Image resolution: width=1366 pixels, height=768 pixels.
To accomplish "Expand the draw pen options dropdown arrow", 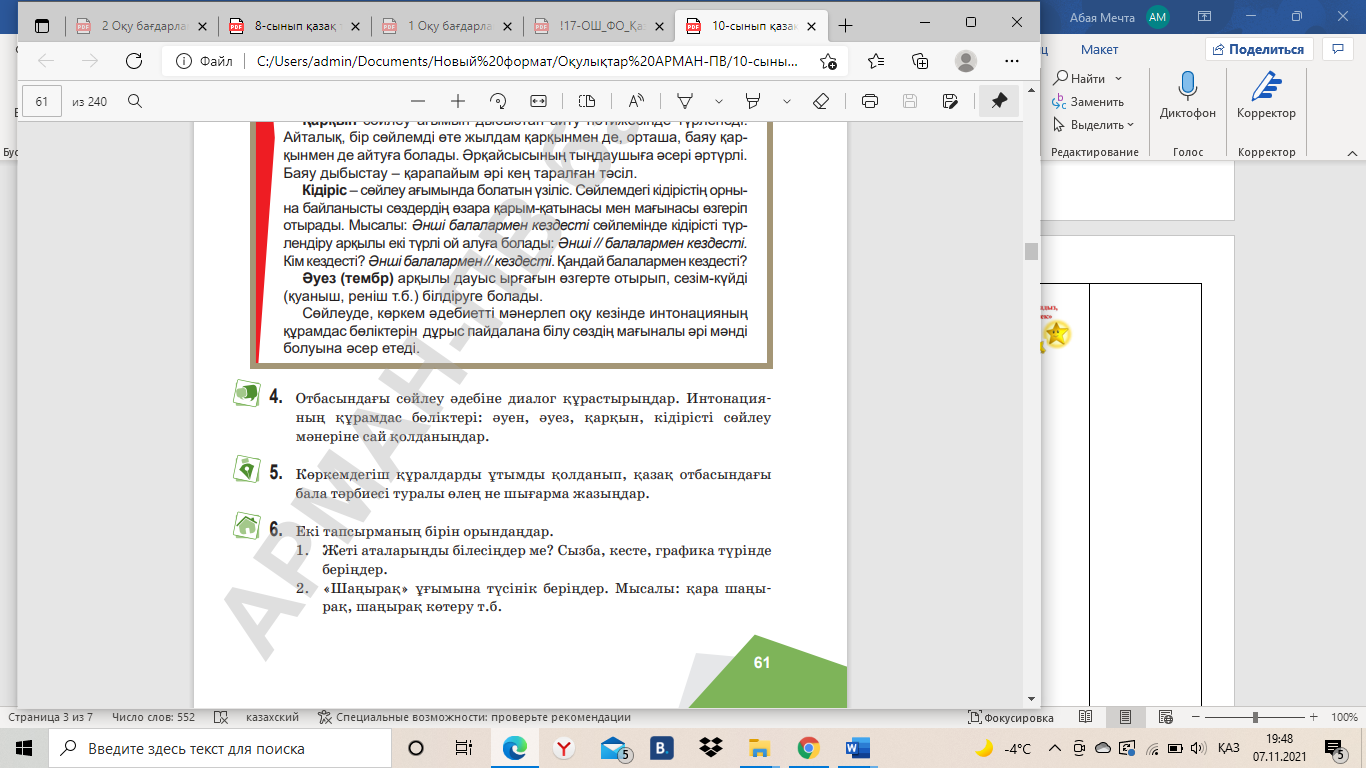I will pyautogui.click(x=718, y=101).
